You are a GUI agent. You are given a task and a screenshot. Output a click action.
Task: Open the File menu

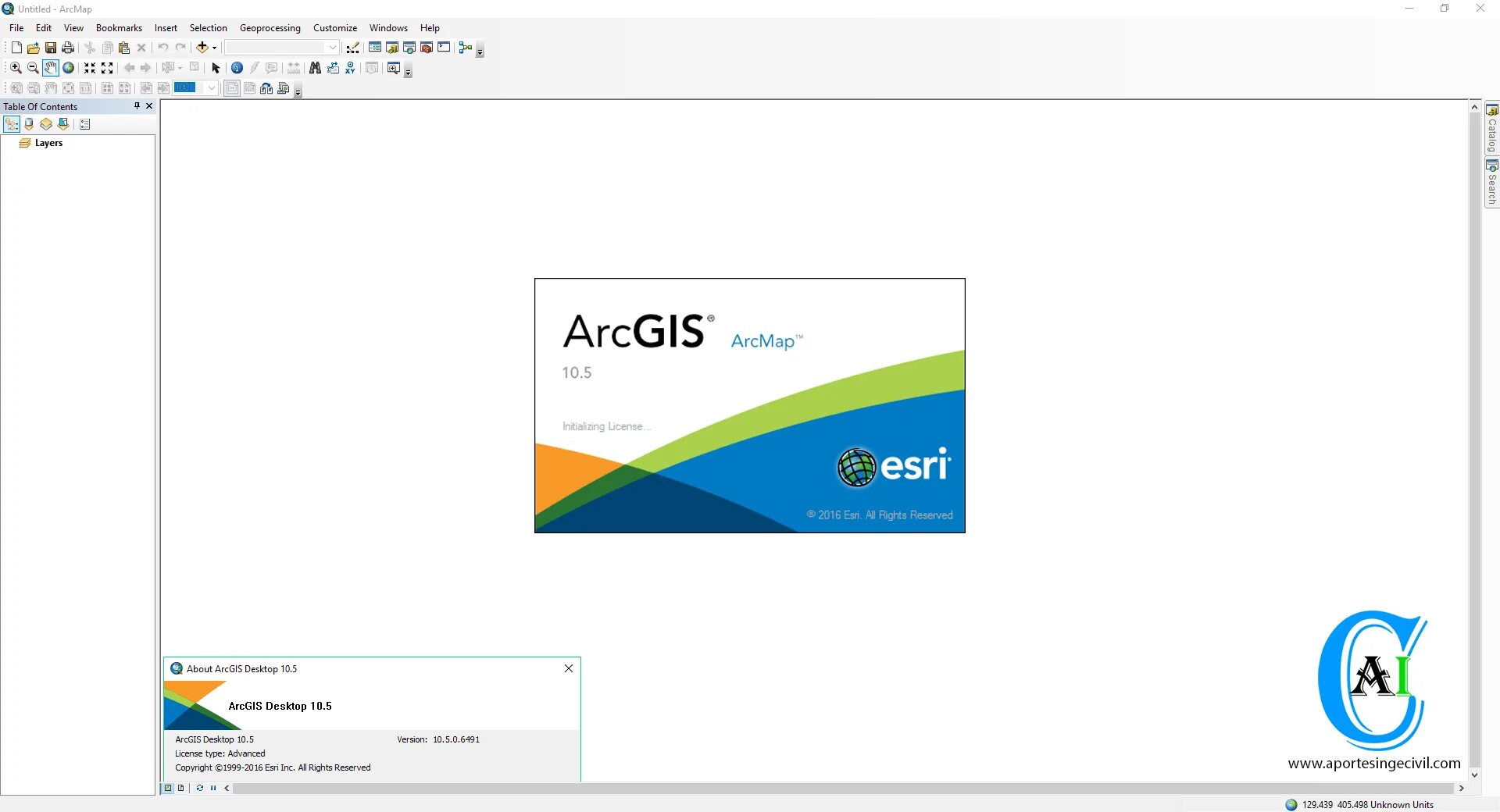pyautogui.click(x=16, y=28)
